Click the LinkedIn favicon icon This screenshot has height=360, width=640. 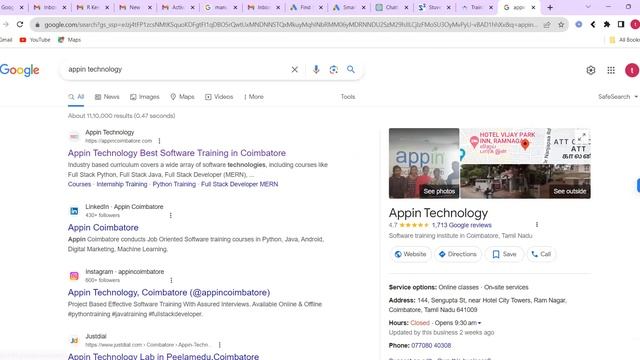[74, 211]
